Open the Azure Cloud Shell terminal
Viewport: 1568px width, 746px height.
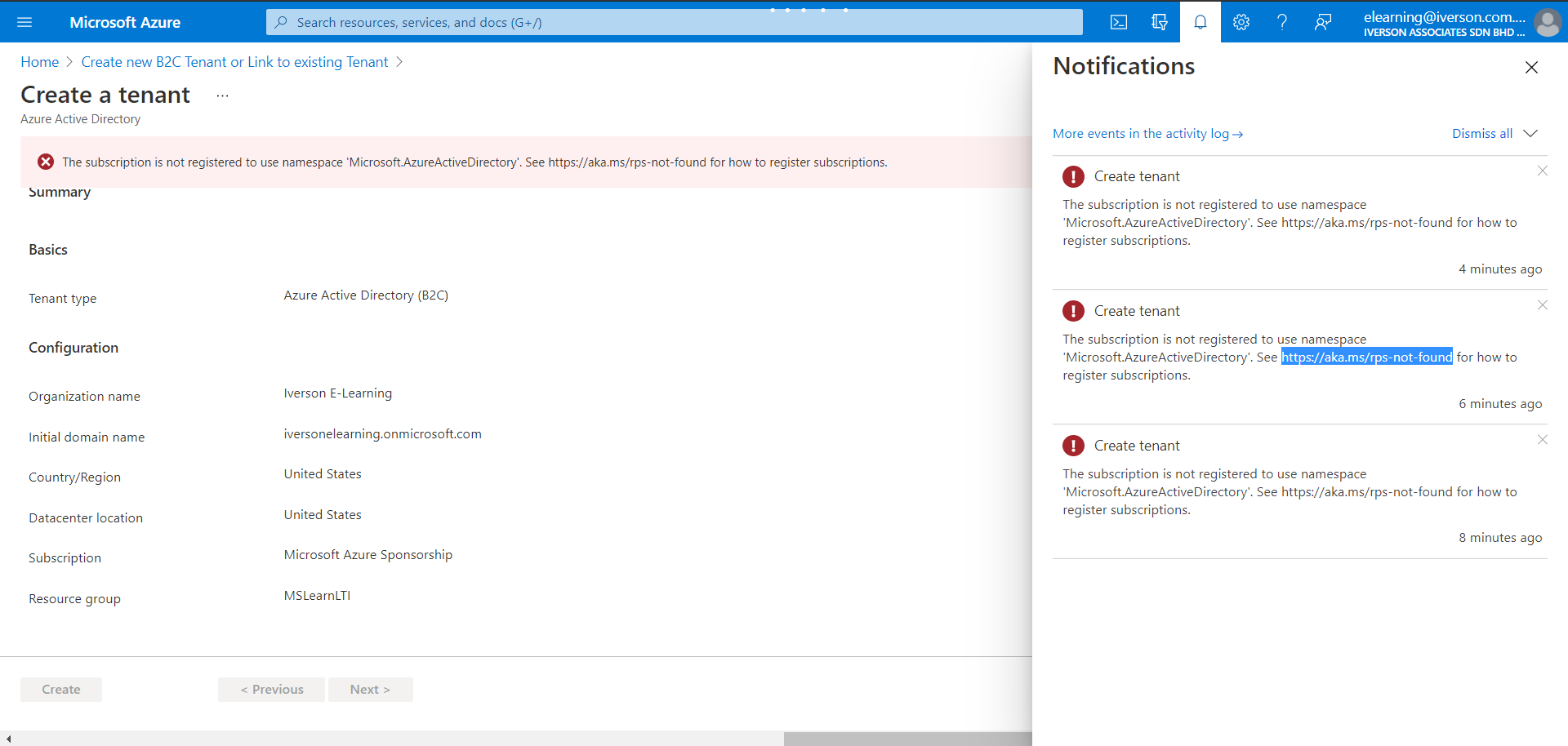[1118, 22]
